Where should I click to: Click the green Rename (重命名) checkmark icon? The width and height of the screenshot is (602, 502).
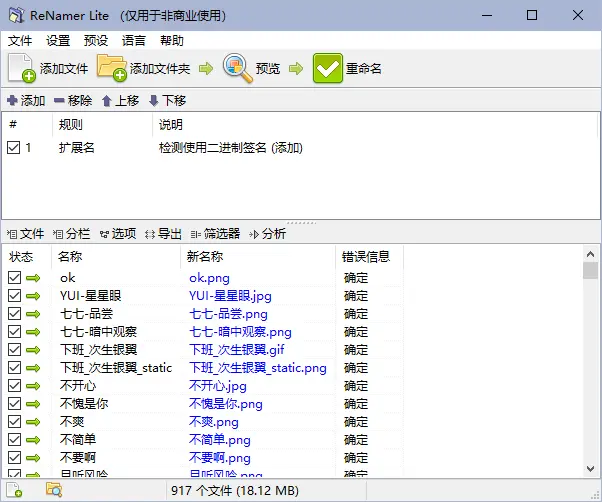coord(327,68)
